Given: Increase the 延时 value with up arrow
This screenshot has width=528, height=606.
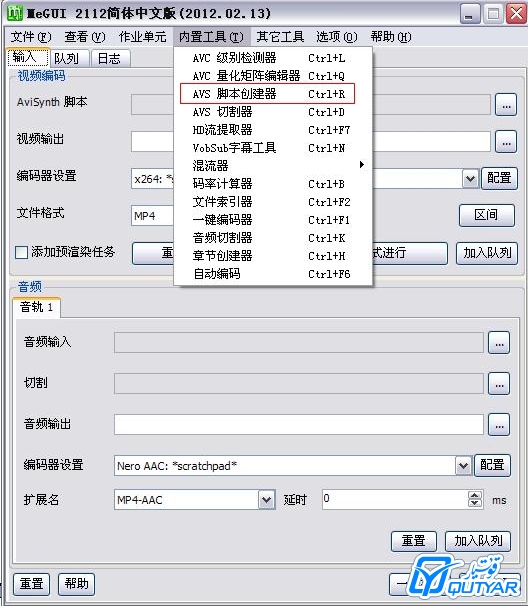Looking at the screenshot, I should click(x=475, y=495).
